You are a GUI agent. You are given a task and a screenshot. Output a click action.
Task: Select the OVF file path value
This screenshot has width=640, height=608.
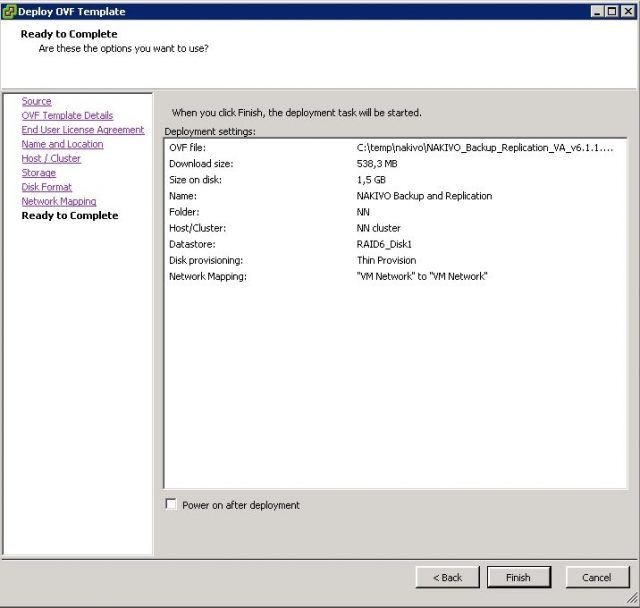[x=484, y=148]
